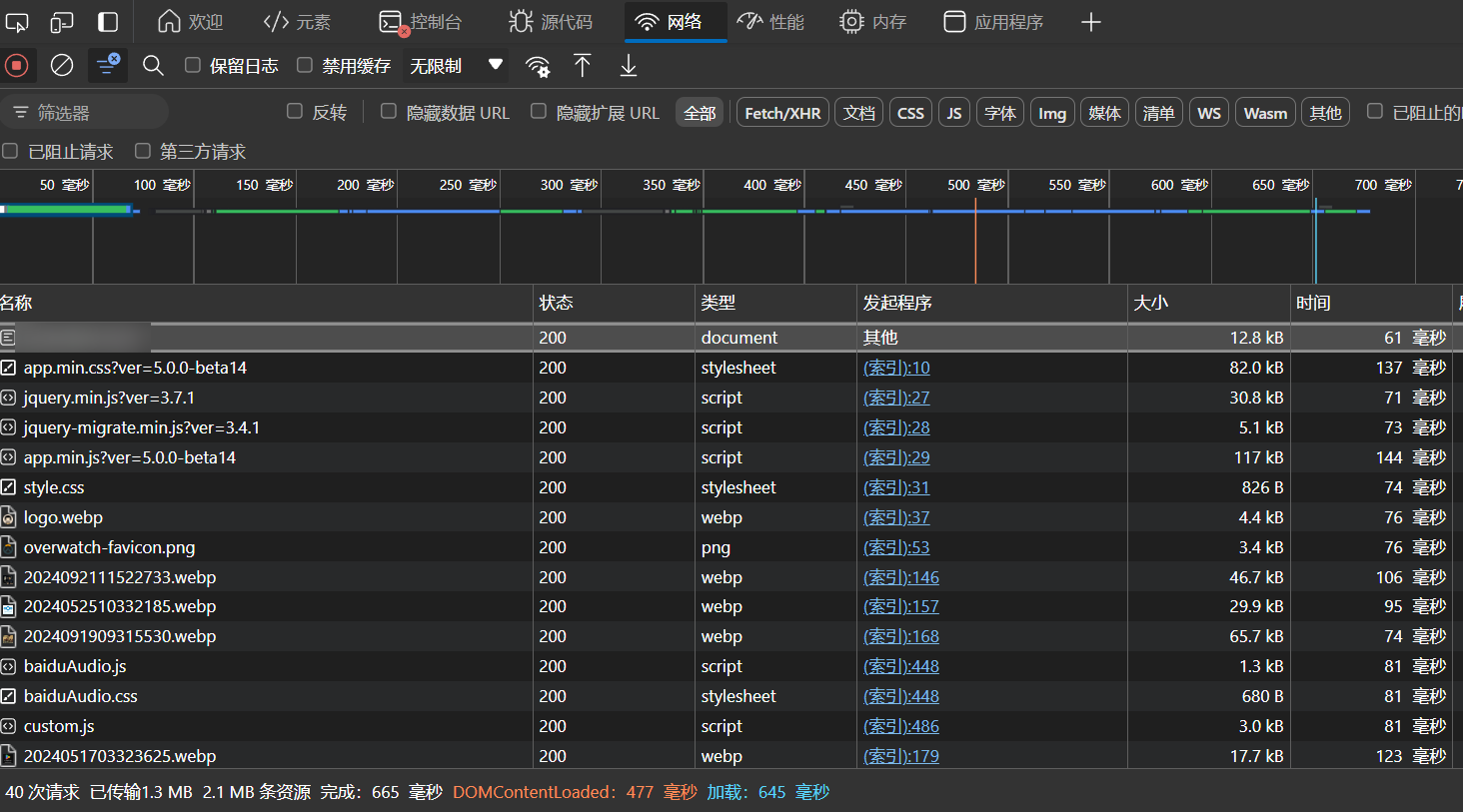The height and width of the screenshot is (812, 1463).
Task: Open initiator link (索引):486
Action: click(x=901, y=726)
